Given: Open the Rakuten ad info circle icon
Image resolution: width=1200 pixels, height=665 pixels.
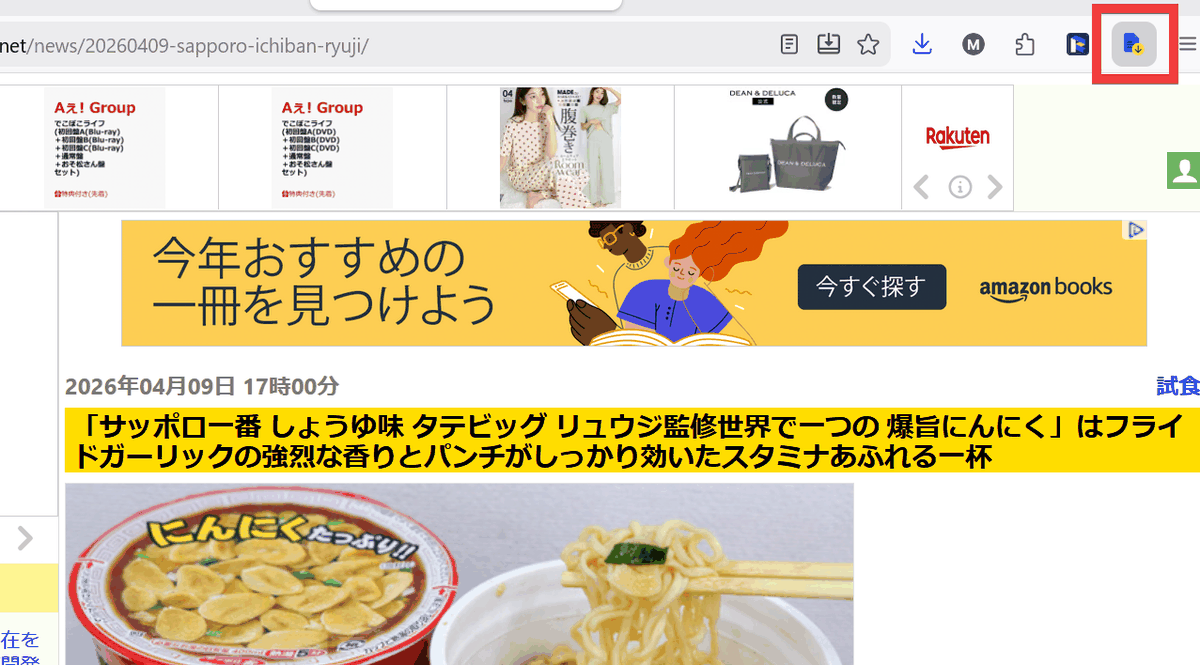Looking at the screenshot, I should pyautogui.click(x=960, y=187).
